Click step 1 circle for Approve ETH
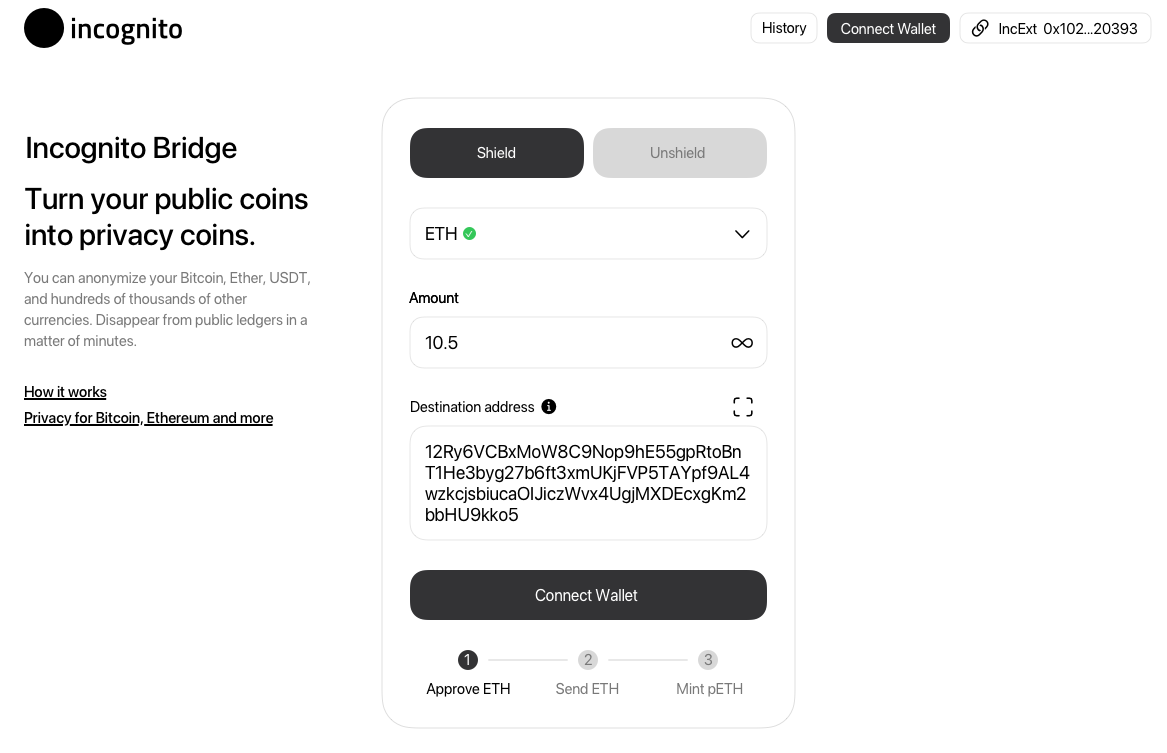The image size is (1167, 753). click(x=467, y=660)
